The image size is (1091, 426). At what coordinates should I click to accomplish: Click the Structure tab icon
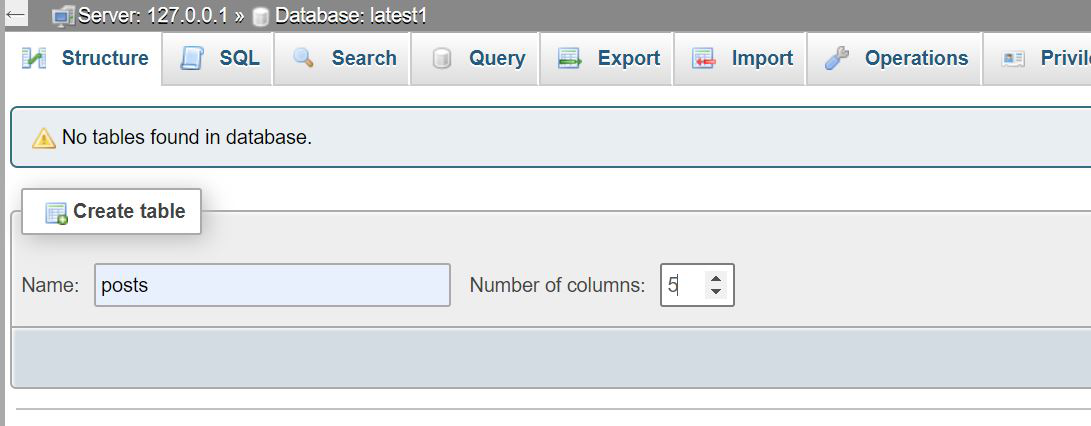34,58
